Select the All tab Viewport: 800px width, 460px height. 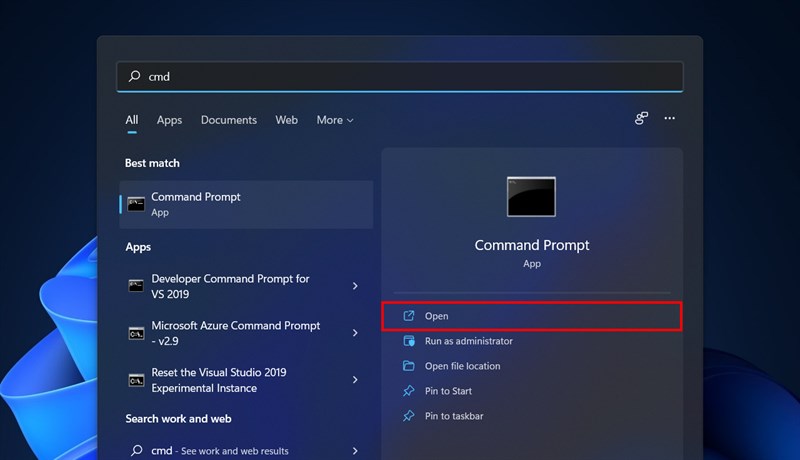tap(132, 120)
